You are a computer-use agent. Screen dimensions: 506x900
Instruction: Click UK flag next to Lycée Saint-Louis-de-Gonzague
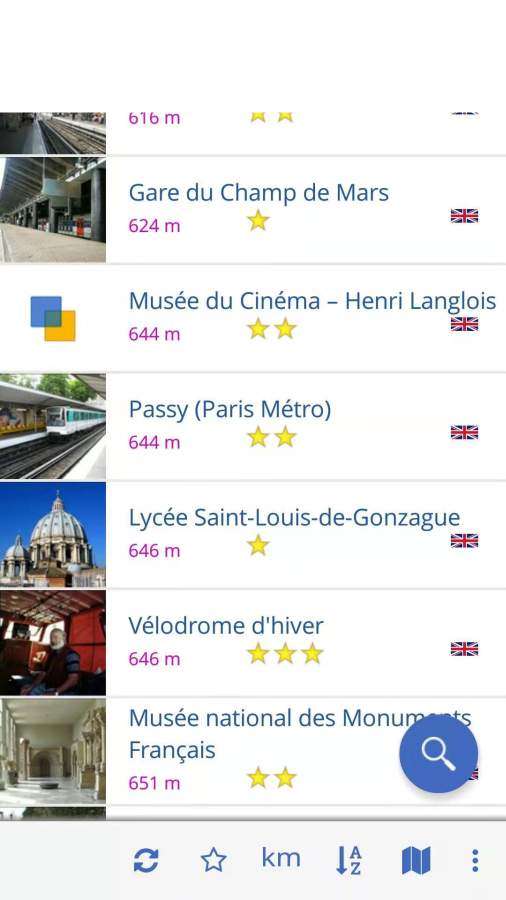point(464,541)
